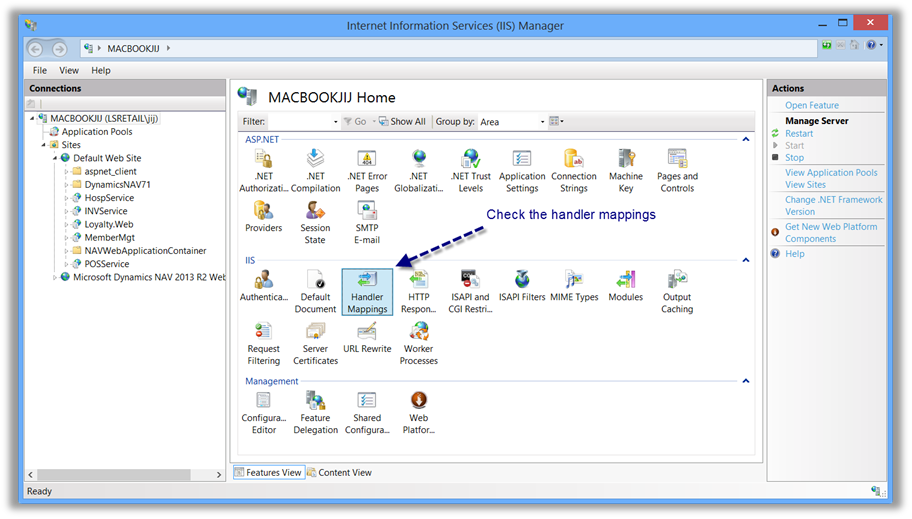Click Change .NET Framework Version link
Viewport: 912px width, 519px height.
[x=833, y=205]
